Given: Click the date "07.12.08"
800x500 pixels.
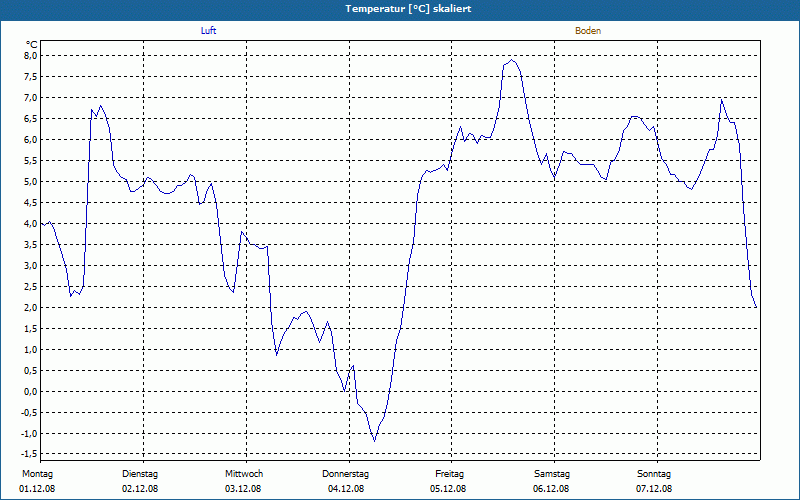Looking at the screenshot, I should pyautogui.click(x=654, y=489).
